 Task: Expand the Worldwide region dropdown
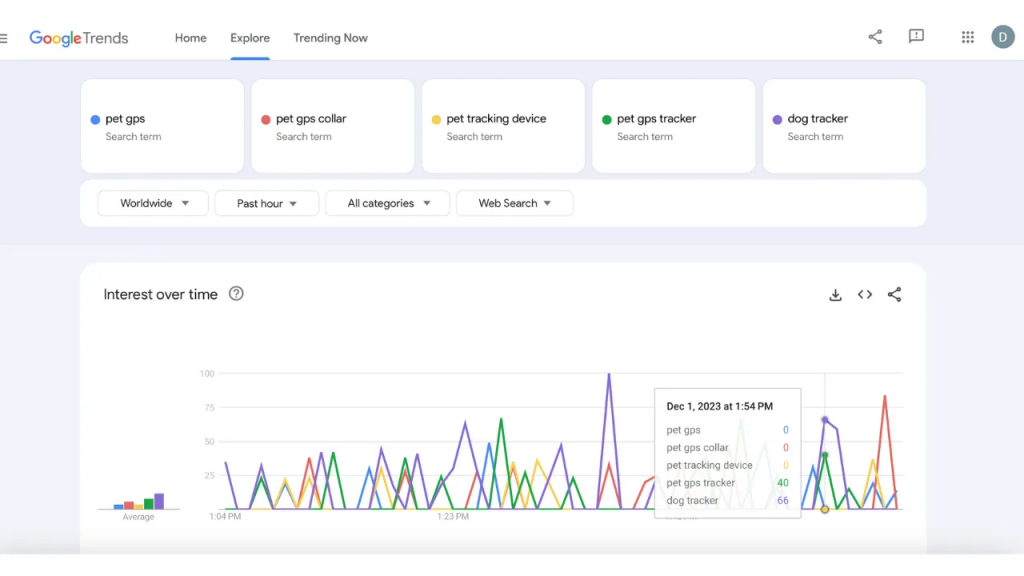click(x=153, y=203)
